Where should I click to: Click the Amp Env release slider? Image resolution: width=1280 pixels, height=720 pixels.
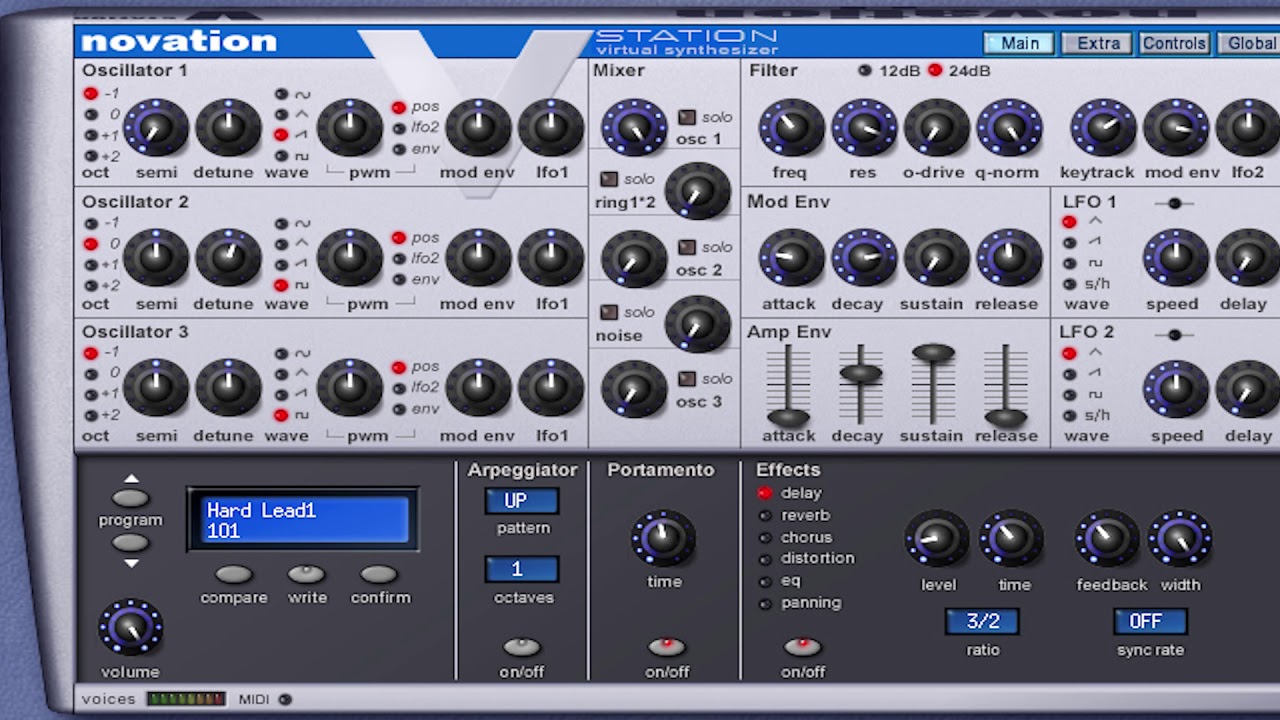[x=1006, y=418]
